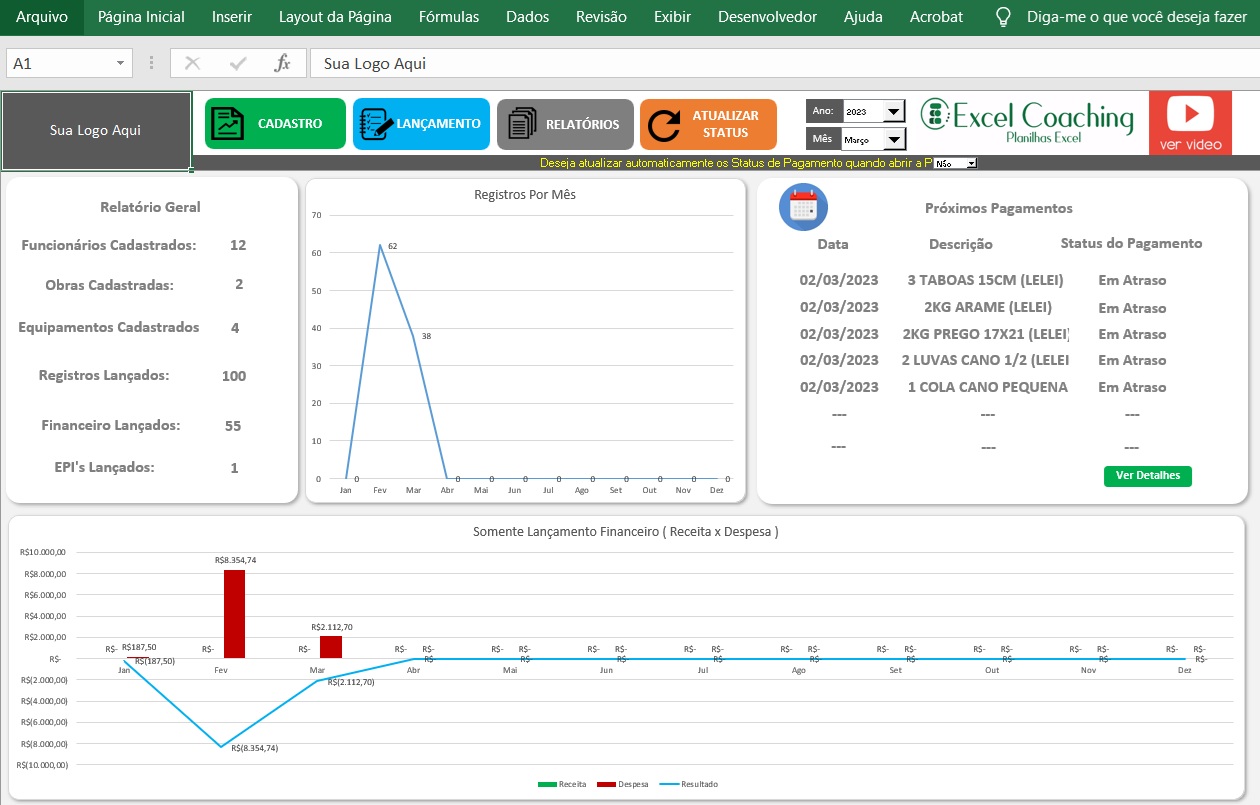
Task: Click the Março red Despesa bar
Action: click(x=331, y=647)
